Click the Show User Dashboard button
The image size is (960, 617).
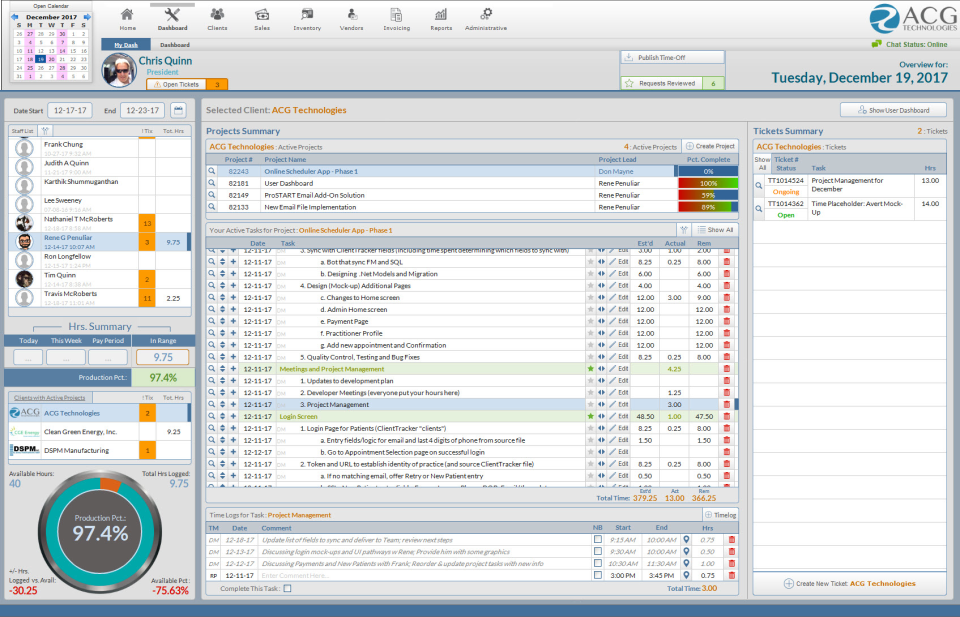(x=893, y=110)
